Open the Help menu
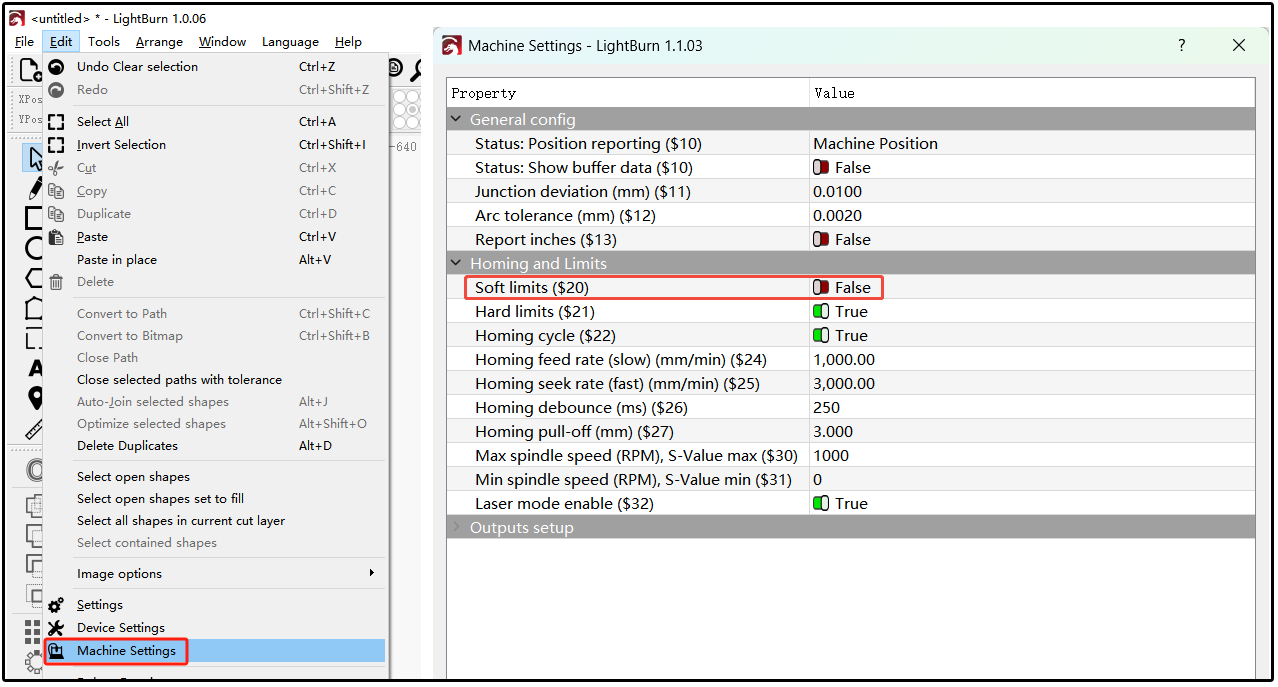 coord(348,42)
